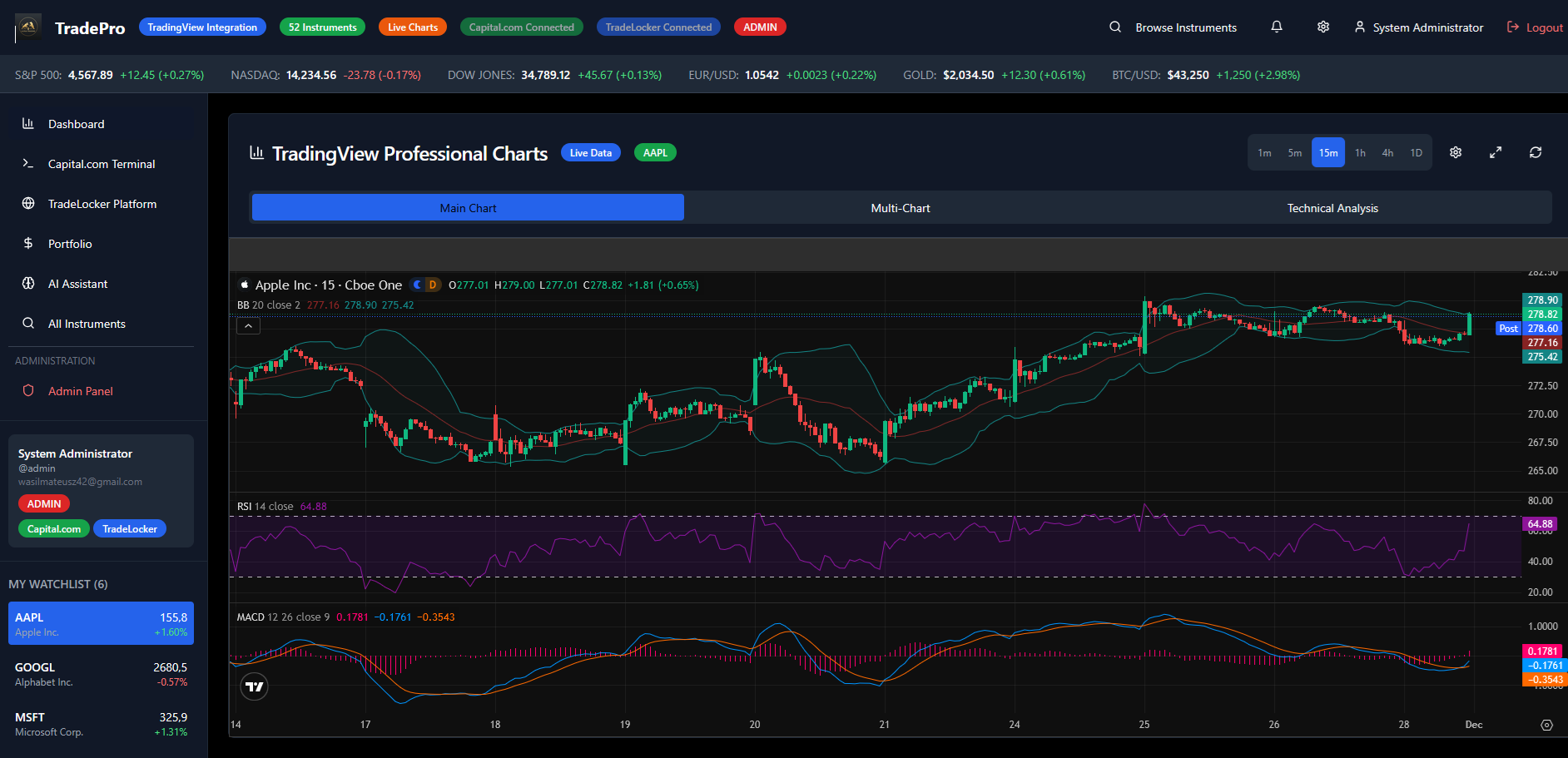Select GOOGL in the watchlist
Screen dimensions: 1568x758
click(101, 674)
